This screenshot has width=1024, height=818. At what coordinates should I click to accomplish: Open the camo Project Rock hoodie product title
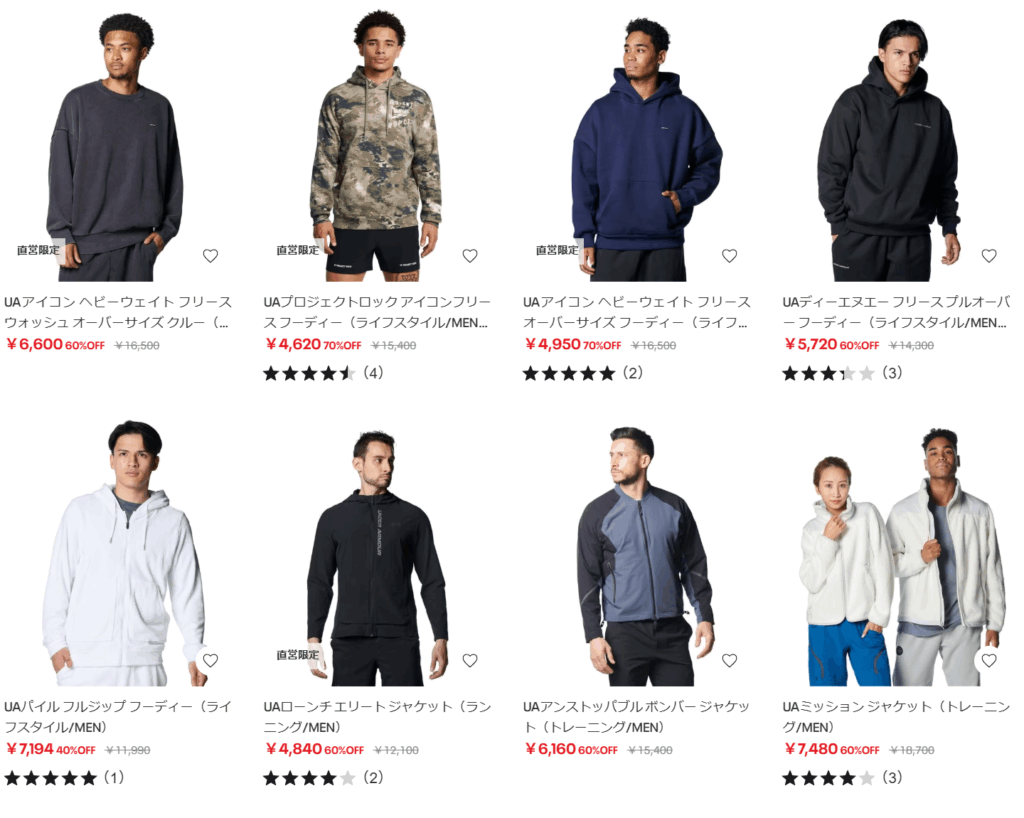tap(377, 312)
